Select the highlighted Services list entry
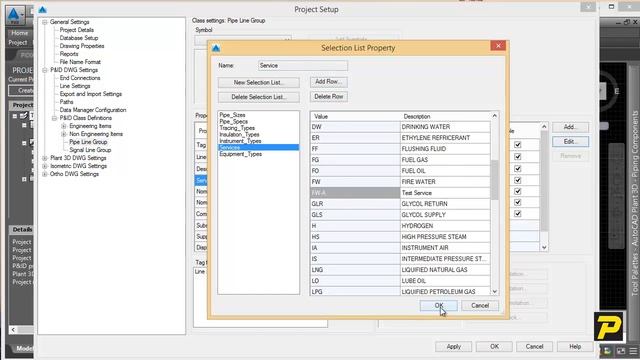 (258, 147)
